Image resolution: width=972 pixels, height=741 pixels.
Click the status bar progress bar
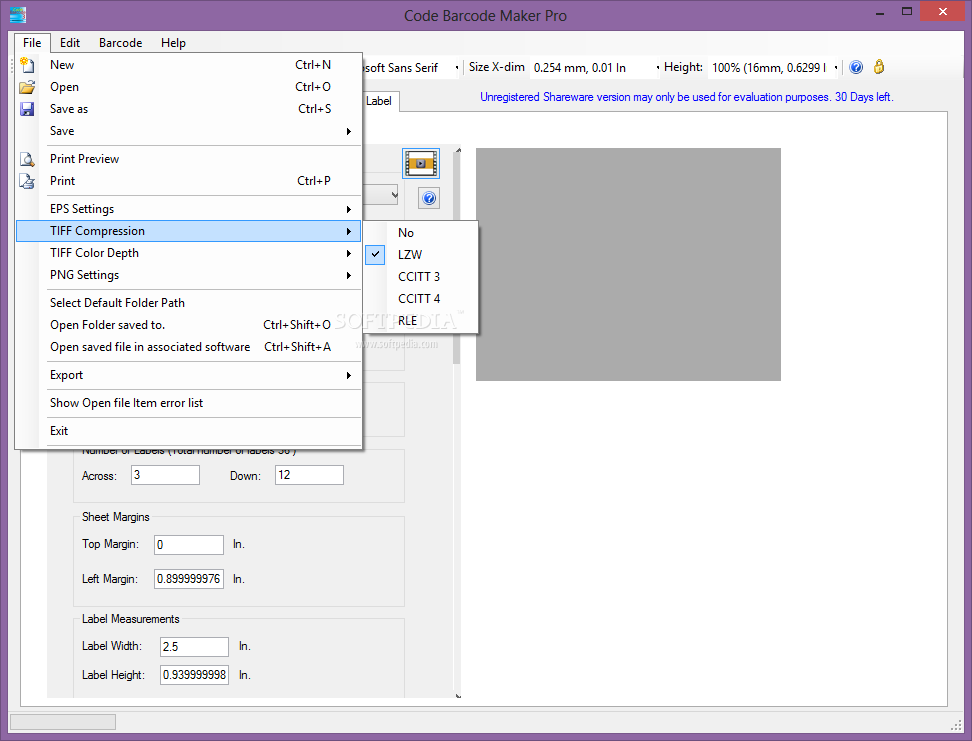(x=63, y=722)
